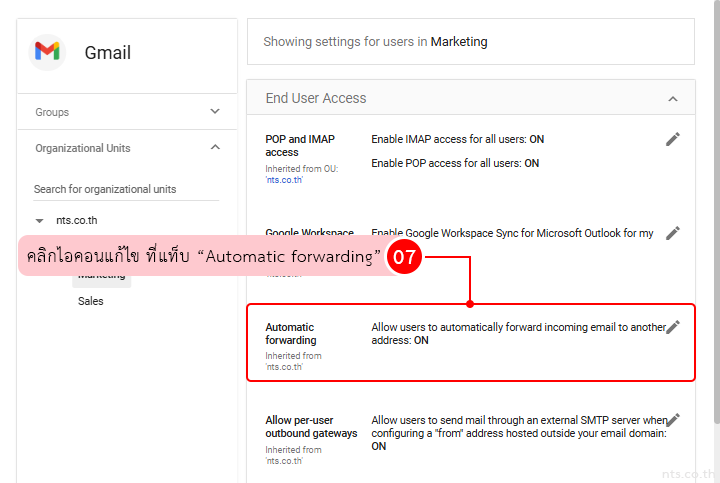This screenshot has width=720, height=483.
Task: Select the Sales organizational unit
Action: (x=91, y=301)
